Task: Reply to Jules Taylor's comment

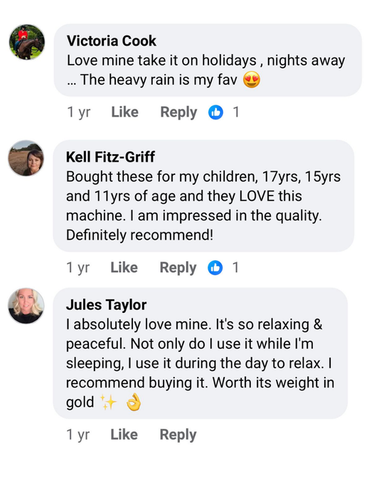Action: coord(178,435)
